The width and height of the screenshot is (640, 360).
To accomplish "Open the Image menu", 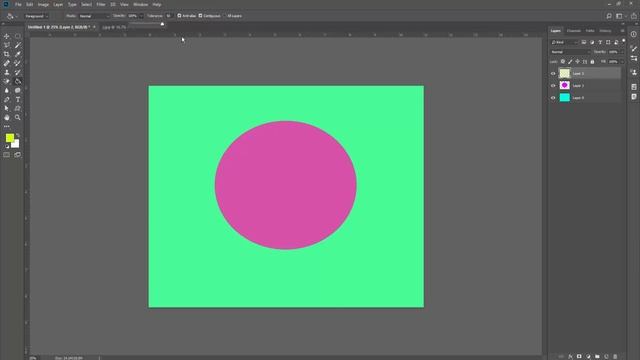I will click(43, 4).
